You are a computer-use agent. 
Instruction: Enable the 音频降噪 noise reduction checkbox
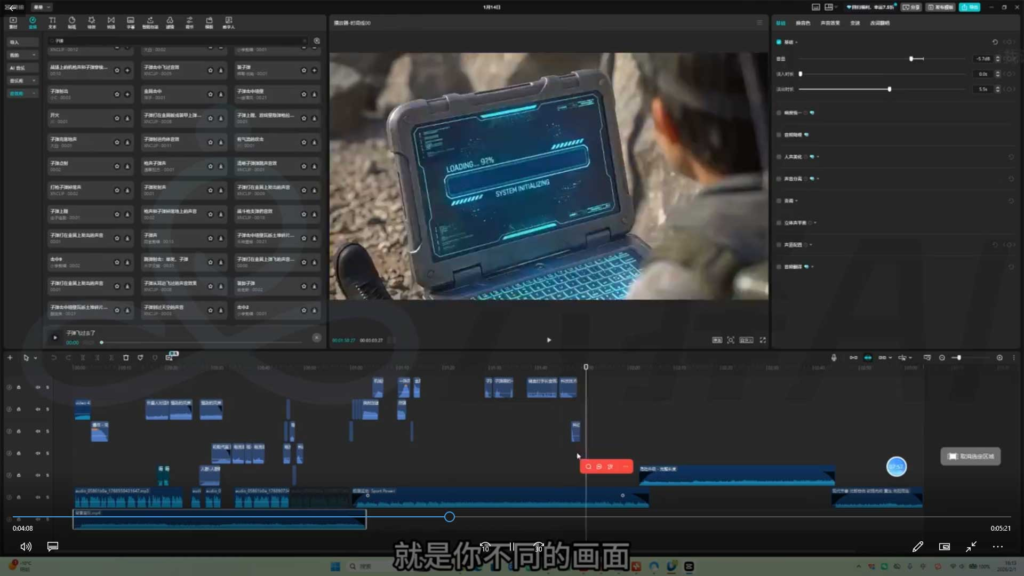pos(780,134)
